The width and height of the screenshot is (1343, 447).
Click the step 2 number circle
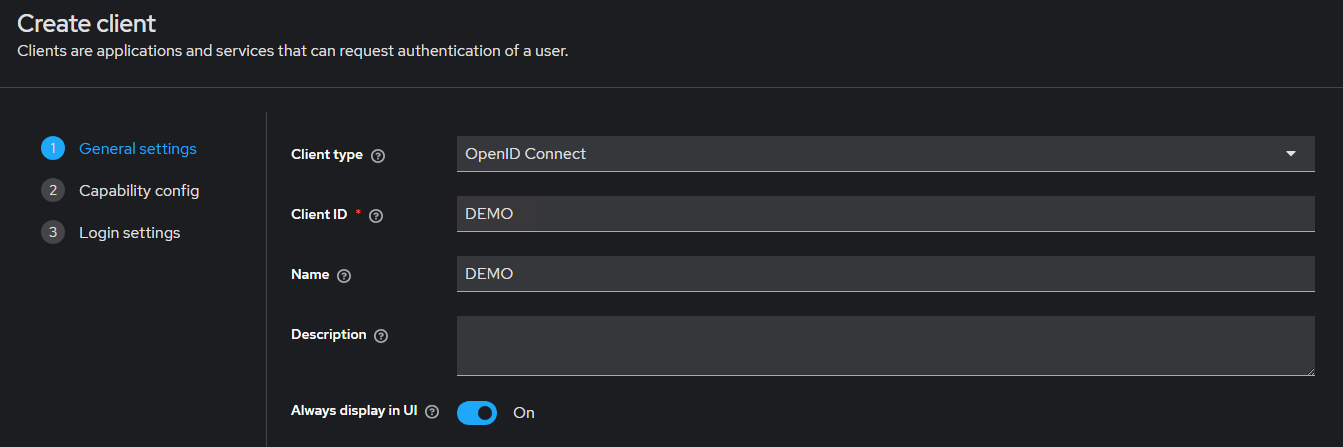[52, 191]
